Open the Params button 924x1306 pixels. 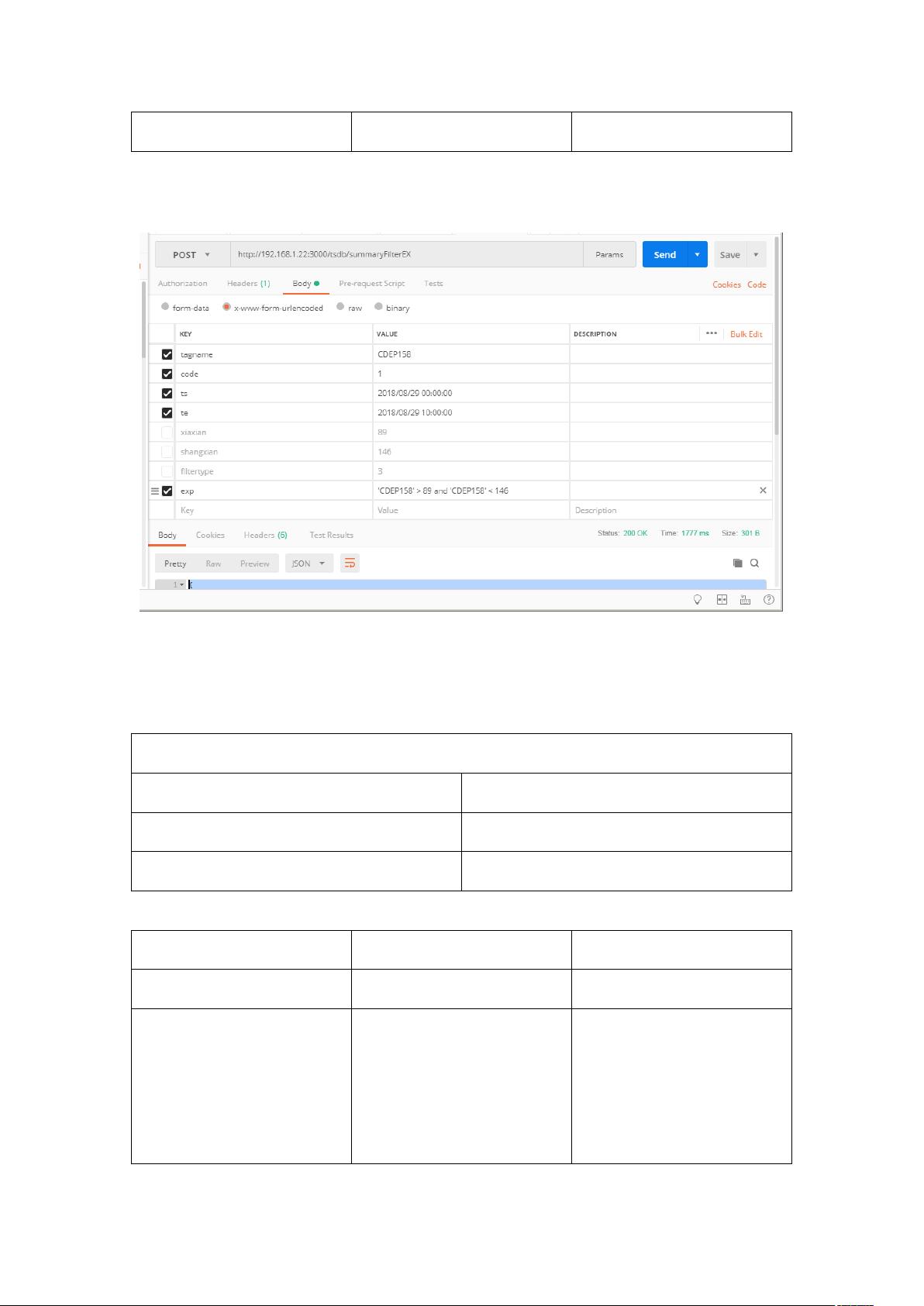(x=609, y=254)
